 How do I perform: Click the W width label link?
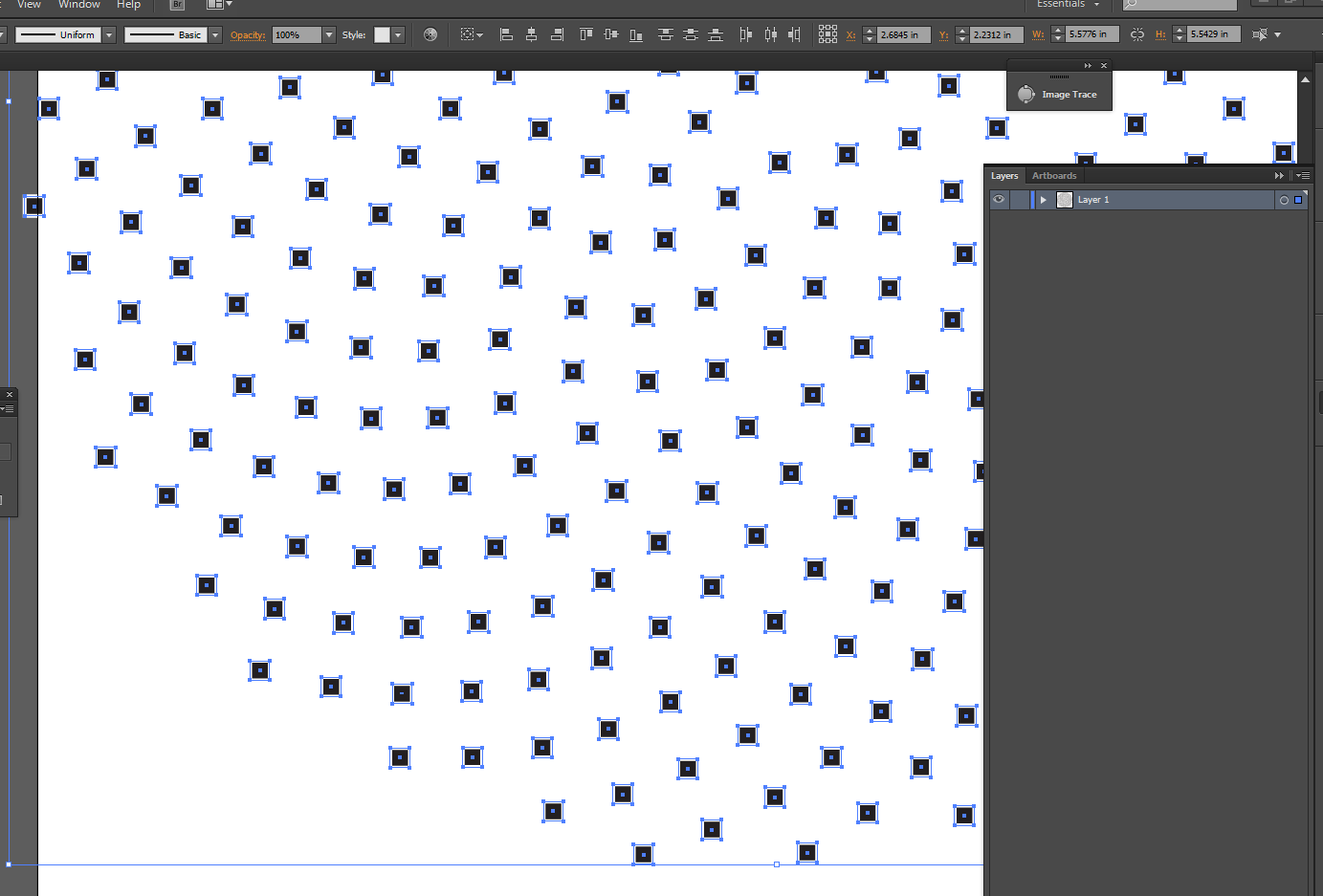1038,35
